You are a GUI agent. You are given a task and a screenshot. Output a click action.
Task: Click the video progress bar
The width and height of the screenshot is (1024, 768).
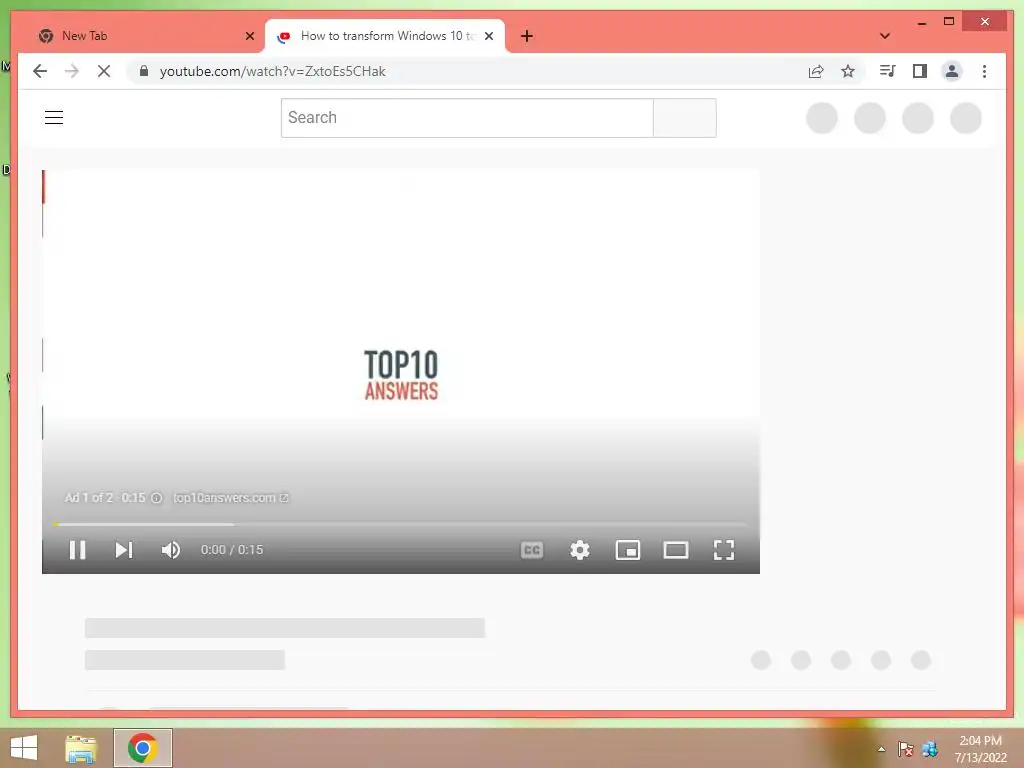[x=400, y=524]
